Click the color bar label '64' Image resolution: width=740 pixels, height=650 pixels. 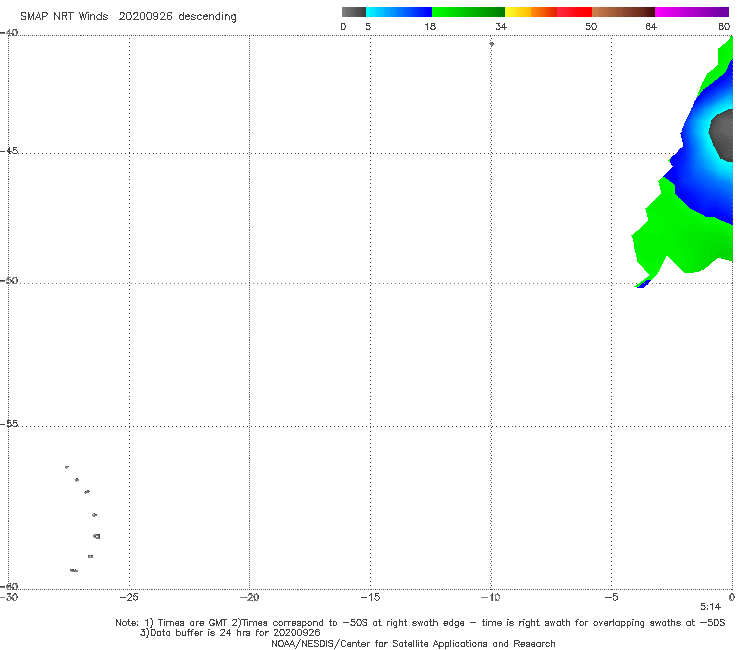(651, 27)
